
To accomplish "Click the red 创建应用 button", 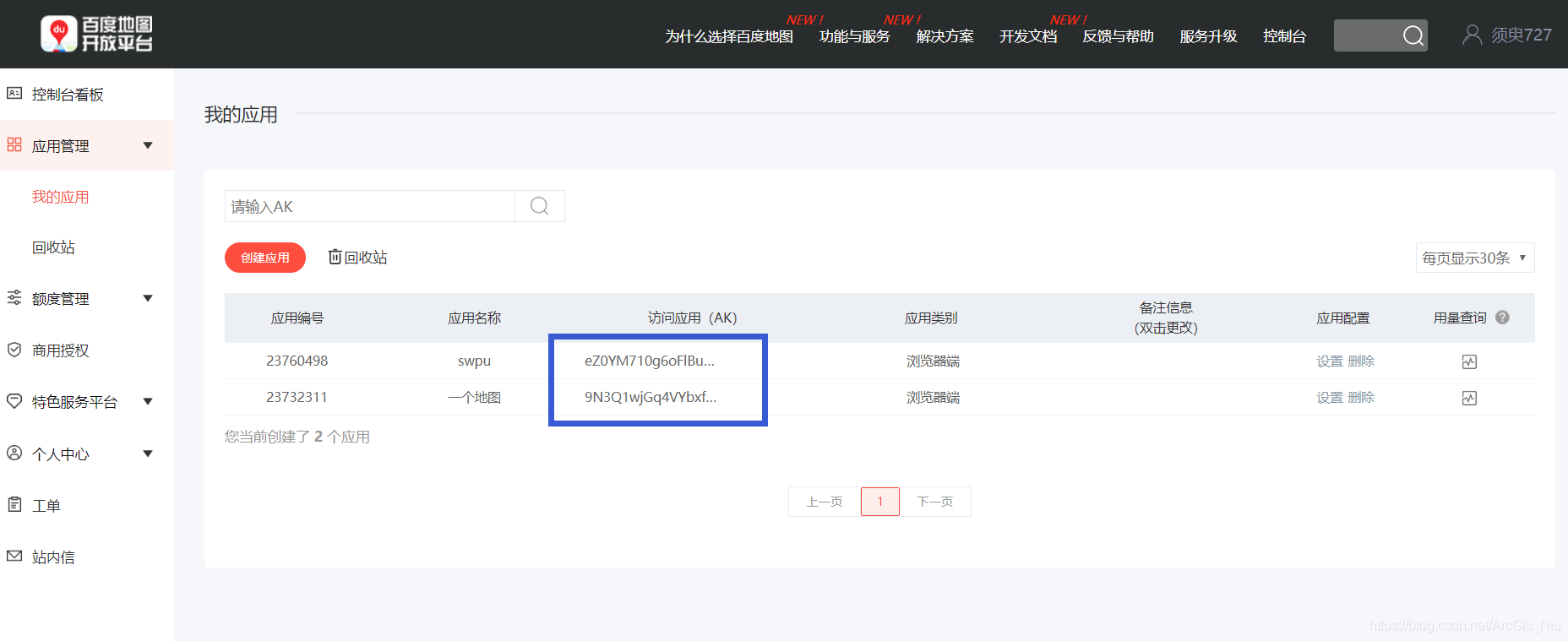I will pyautogui.click(x=265, y=258).
